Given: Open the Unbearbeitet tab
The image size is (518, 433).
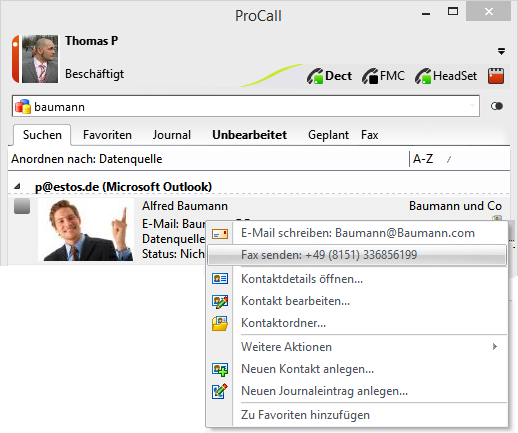Looking at the screenshot, I should pos(249,135).
